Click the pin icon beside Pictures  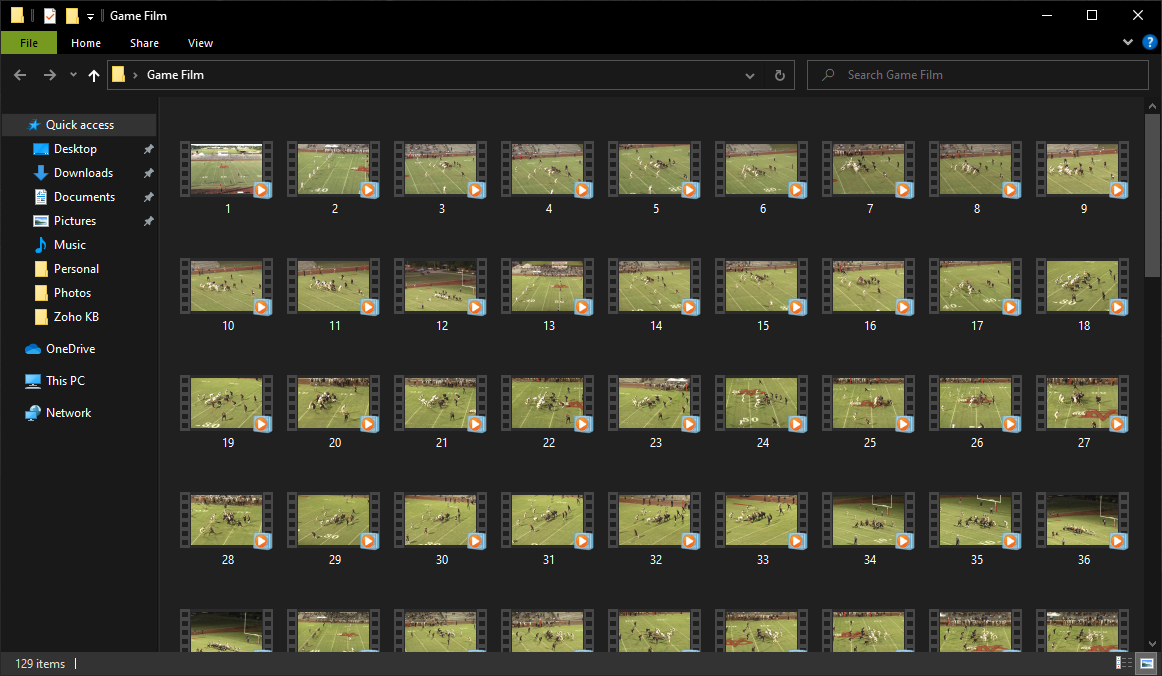pos(148,221)
